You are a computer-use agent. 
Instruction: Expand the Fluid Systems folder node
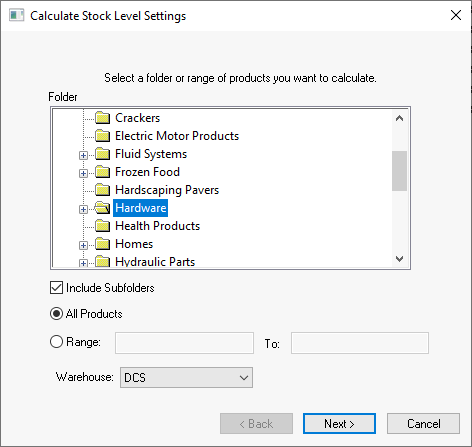(83, 155)
